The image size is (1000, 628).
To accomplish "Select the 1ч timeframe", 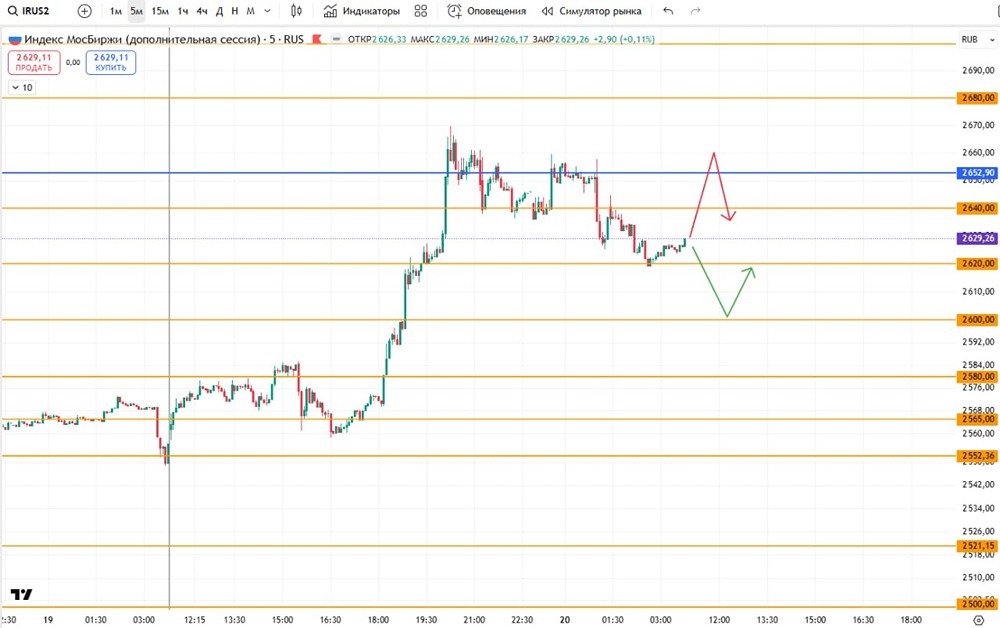I will coord(183,11).
